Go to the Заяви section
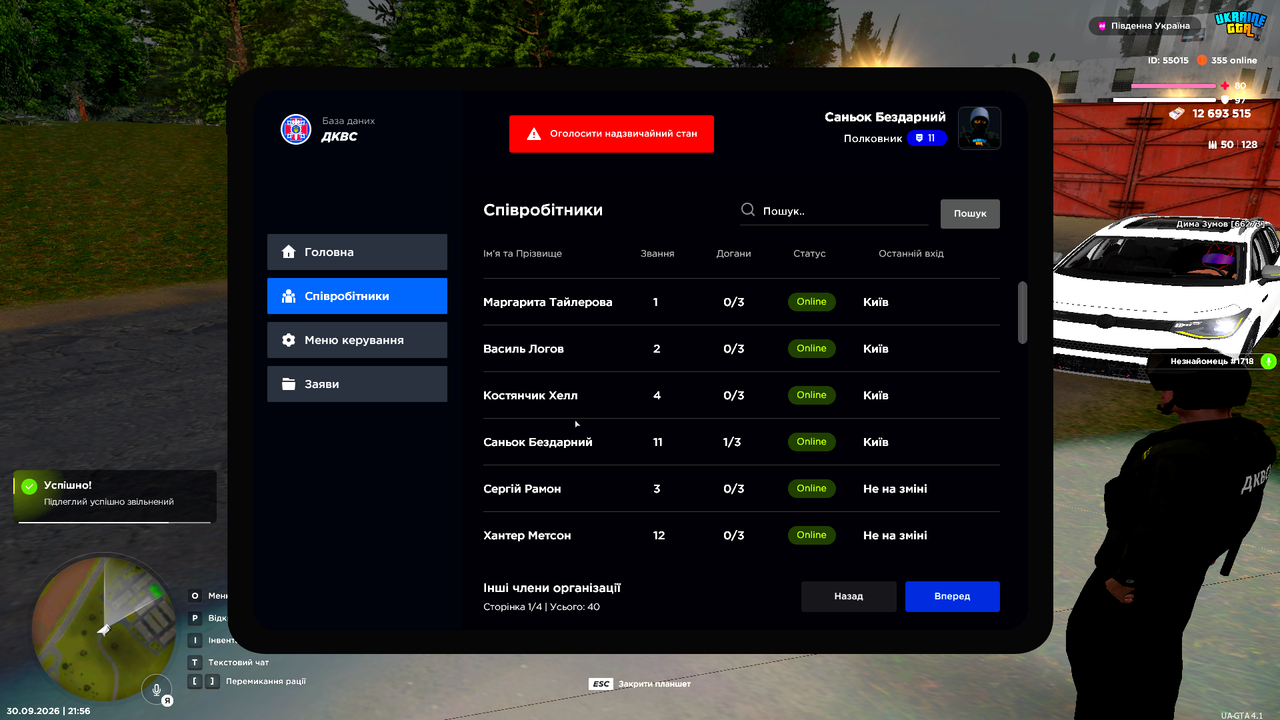The width and height of the screenshot is (1280, 720). click(357, 384)
